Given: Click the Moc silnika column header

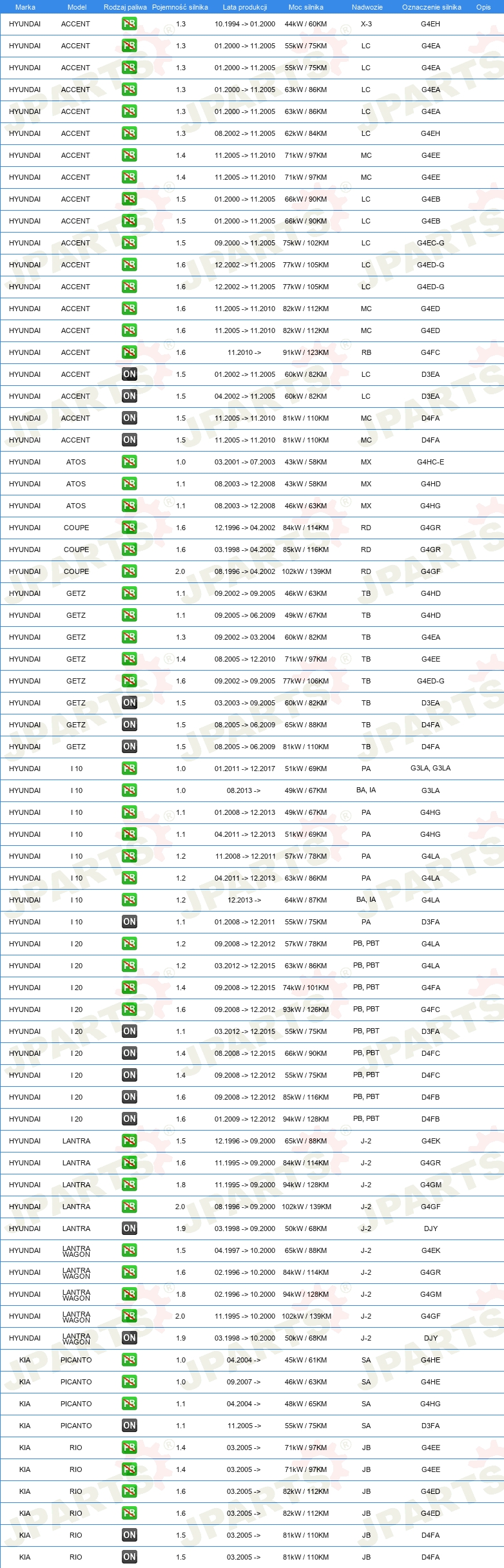Looking at the screenshot, I should tap(305, 7).
